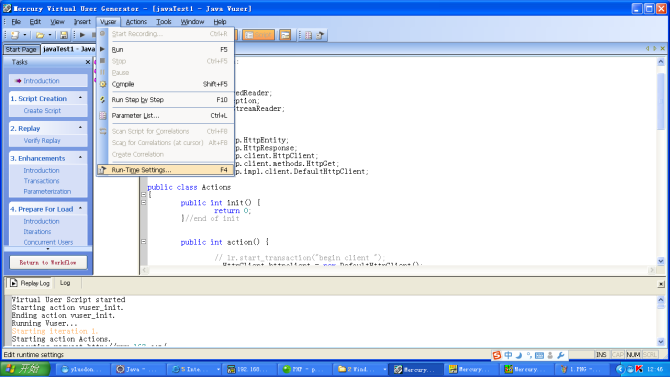Click the New Script toolbar icon

pos(15,35)
